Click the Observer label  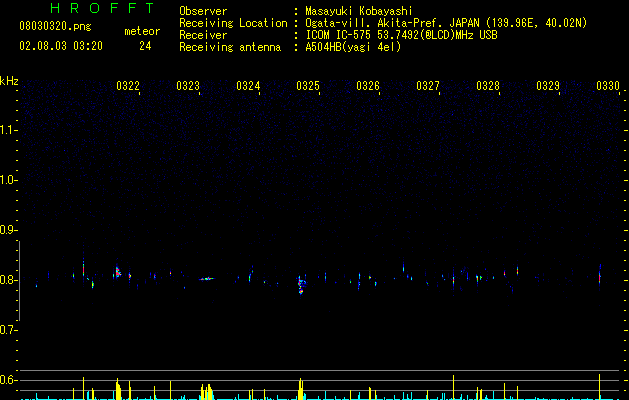203,11
